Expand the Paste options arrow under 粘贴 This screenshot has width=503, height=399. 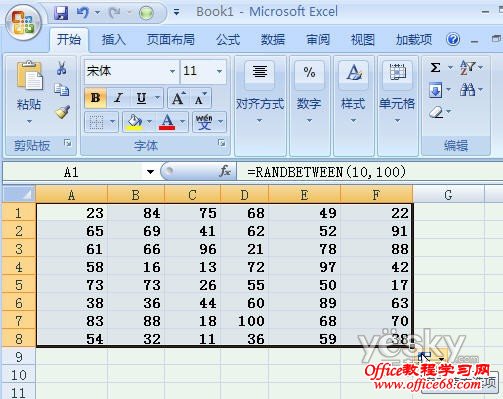pos(29,121)
